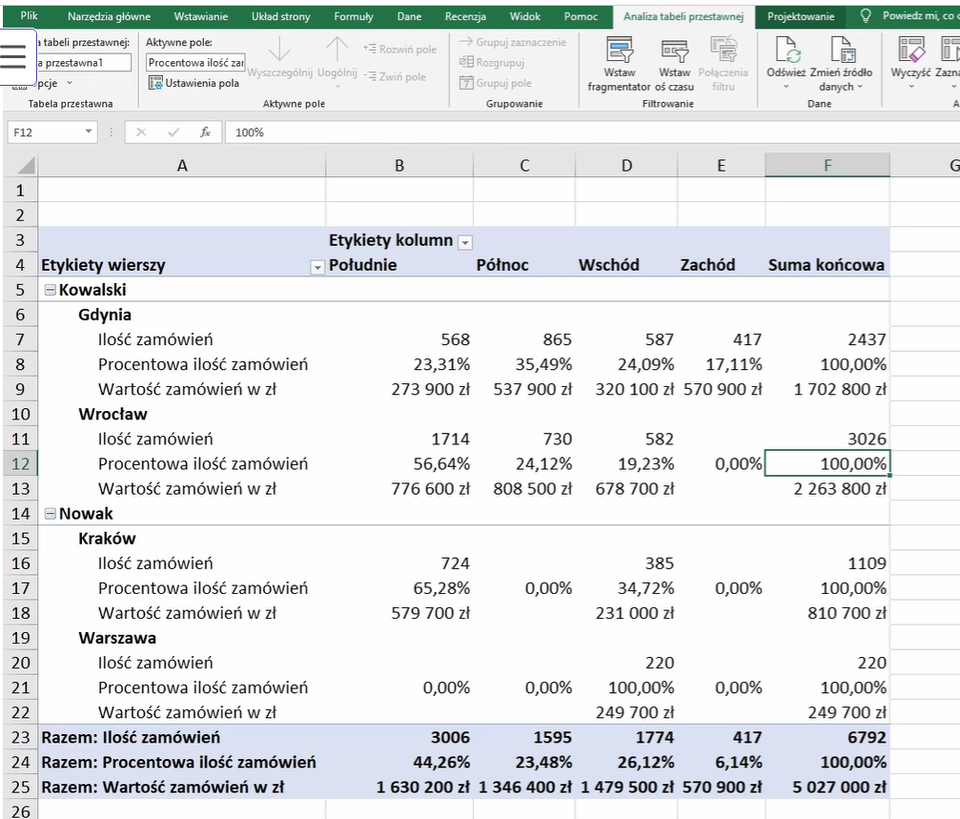960x819 pixels.
Task: Collapse the Kowalski row group
Action: (x=50, y=290)
